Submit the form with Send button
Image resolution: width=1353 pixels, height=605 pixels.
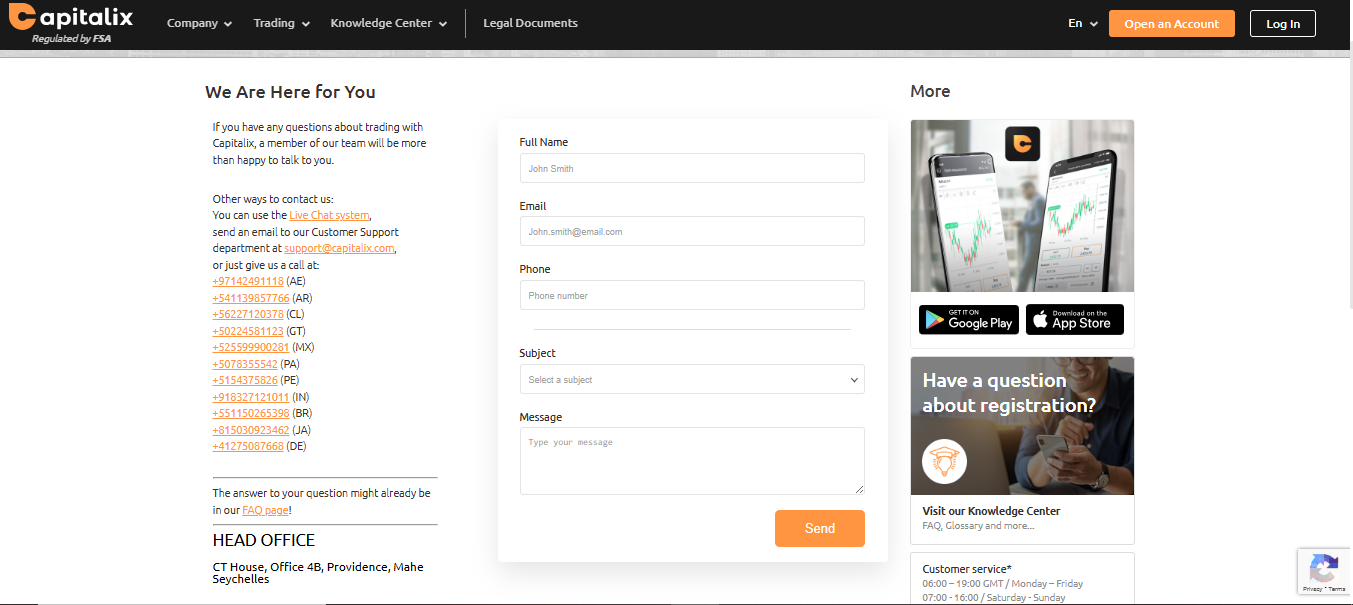[819, 528]
